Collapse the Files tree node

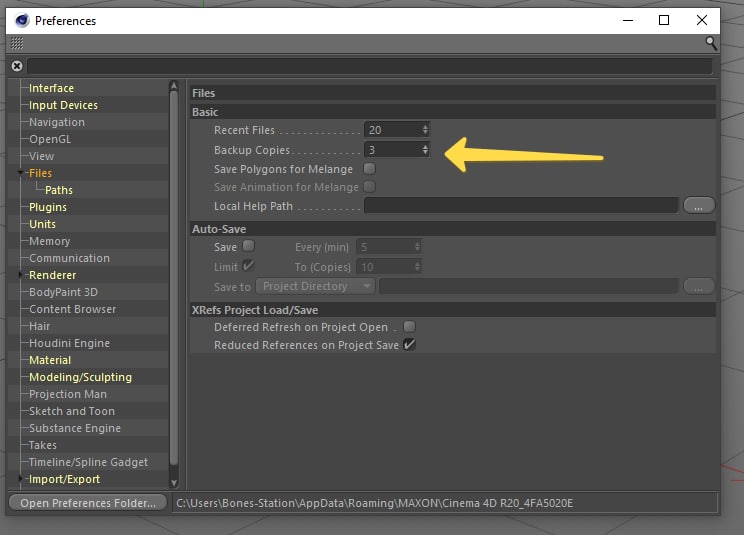tap(20, 173)
